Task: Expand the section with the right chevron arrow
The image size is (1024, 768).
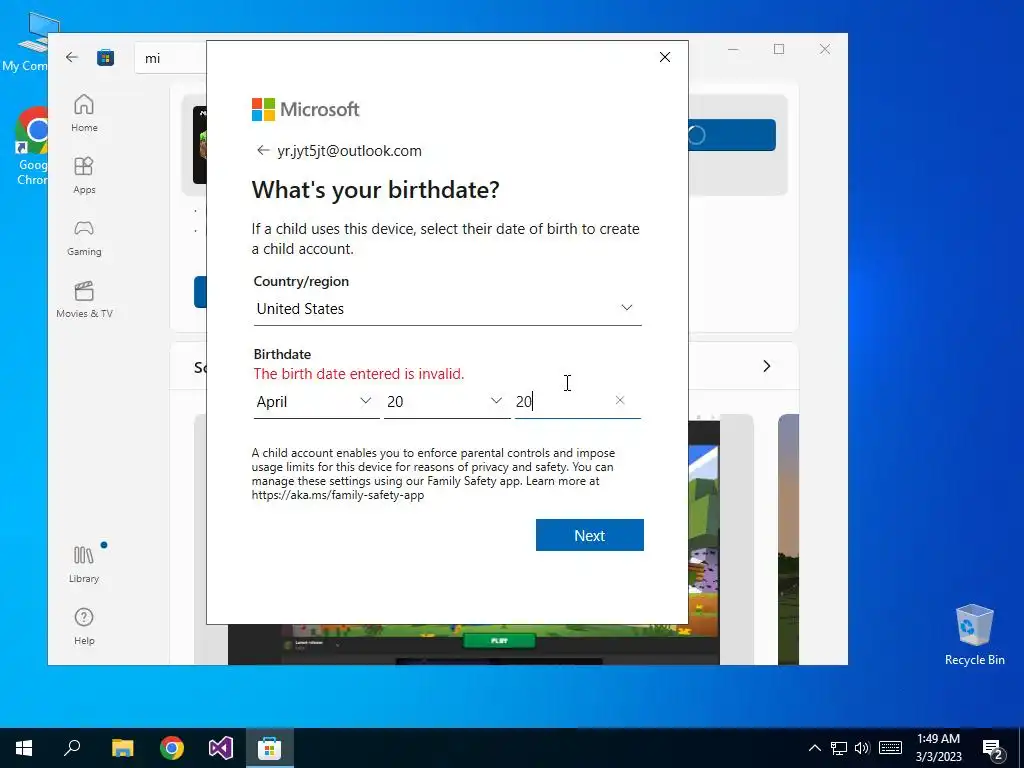Action: [x=767, y=366]
